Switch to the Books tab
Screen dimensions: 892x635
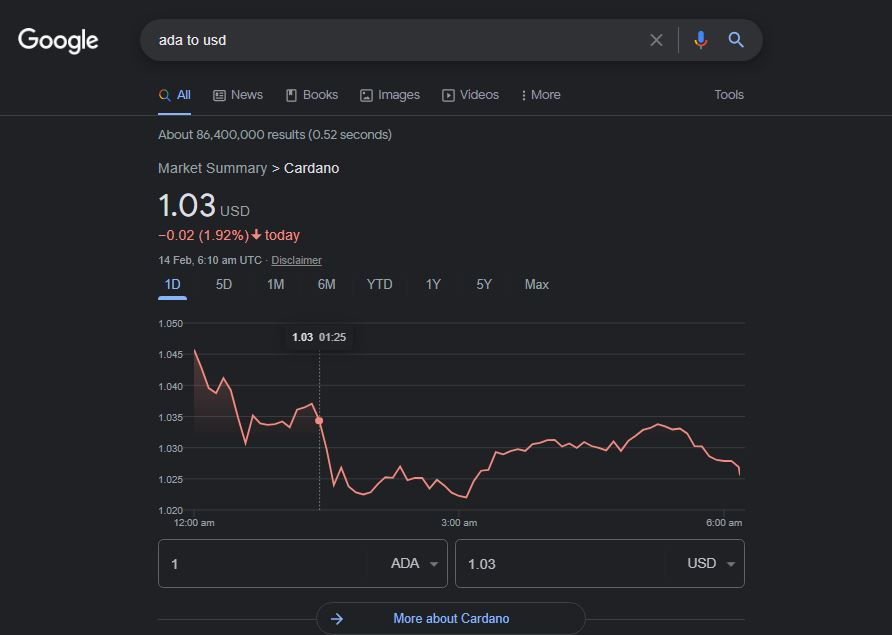click(312, 95)
